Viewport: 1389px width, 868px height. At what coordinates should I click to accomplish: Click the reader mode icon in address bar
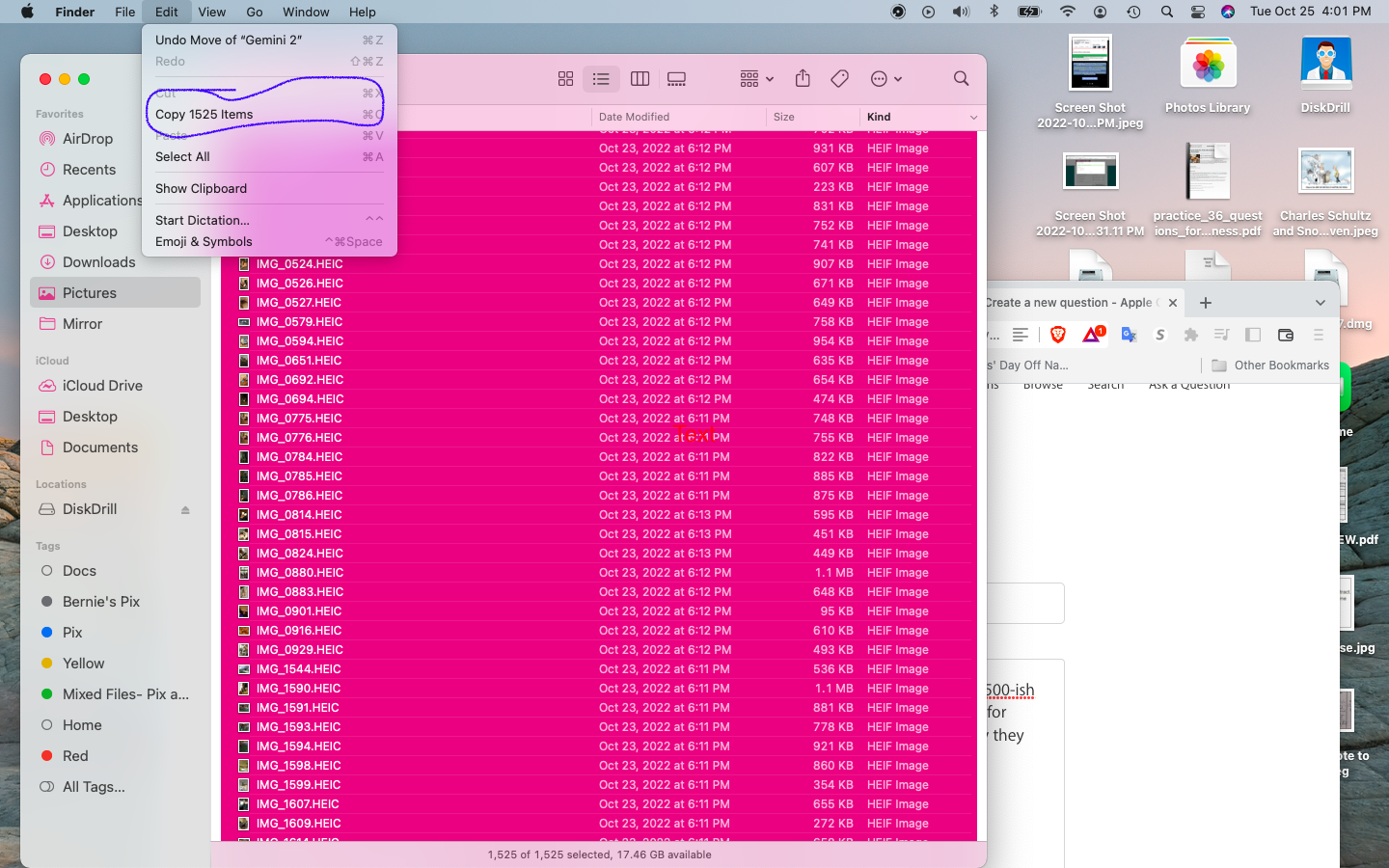1020,335
